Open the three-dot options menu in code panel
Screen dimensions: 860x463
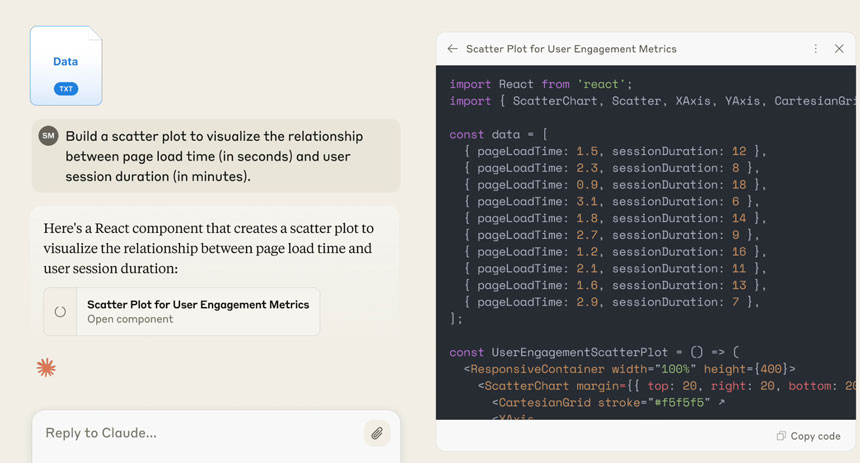[x=816, y=49]
